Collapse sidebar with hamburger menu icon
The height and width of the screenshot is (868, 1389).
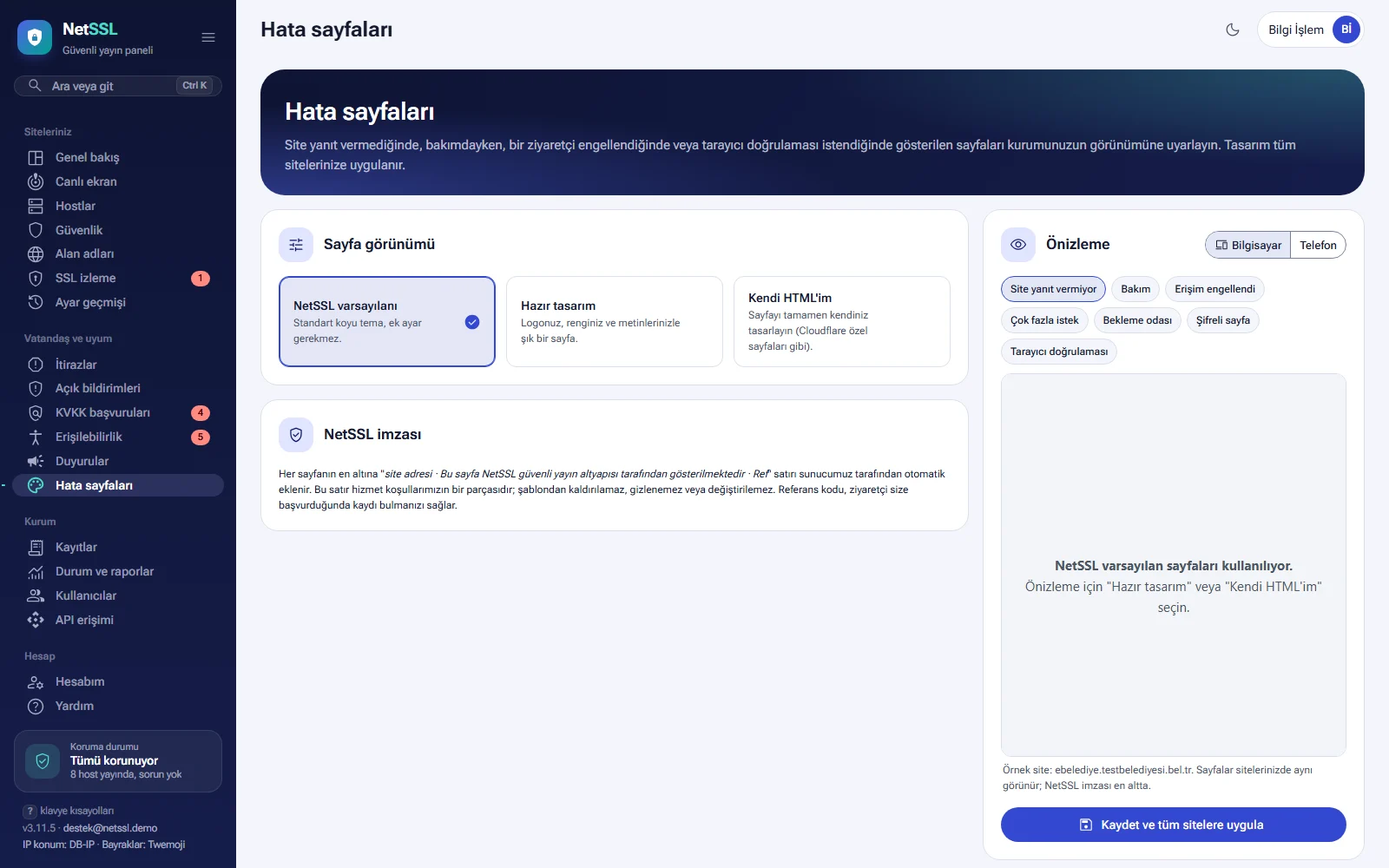tap(208, 37)
